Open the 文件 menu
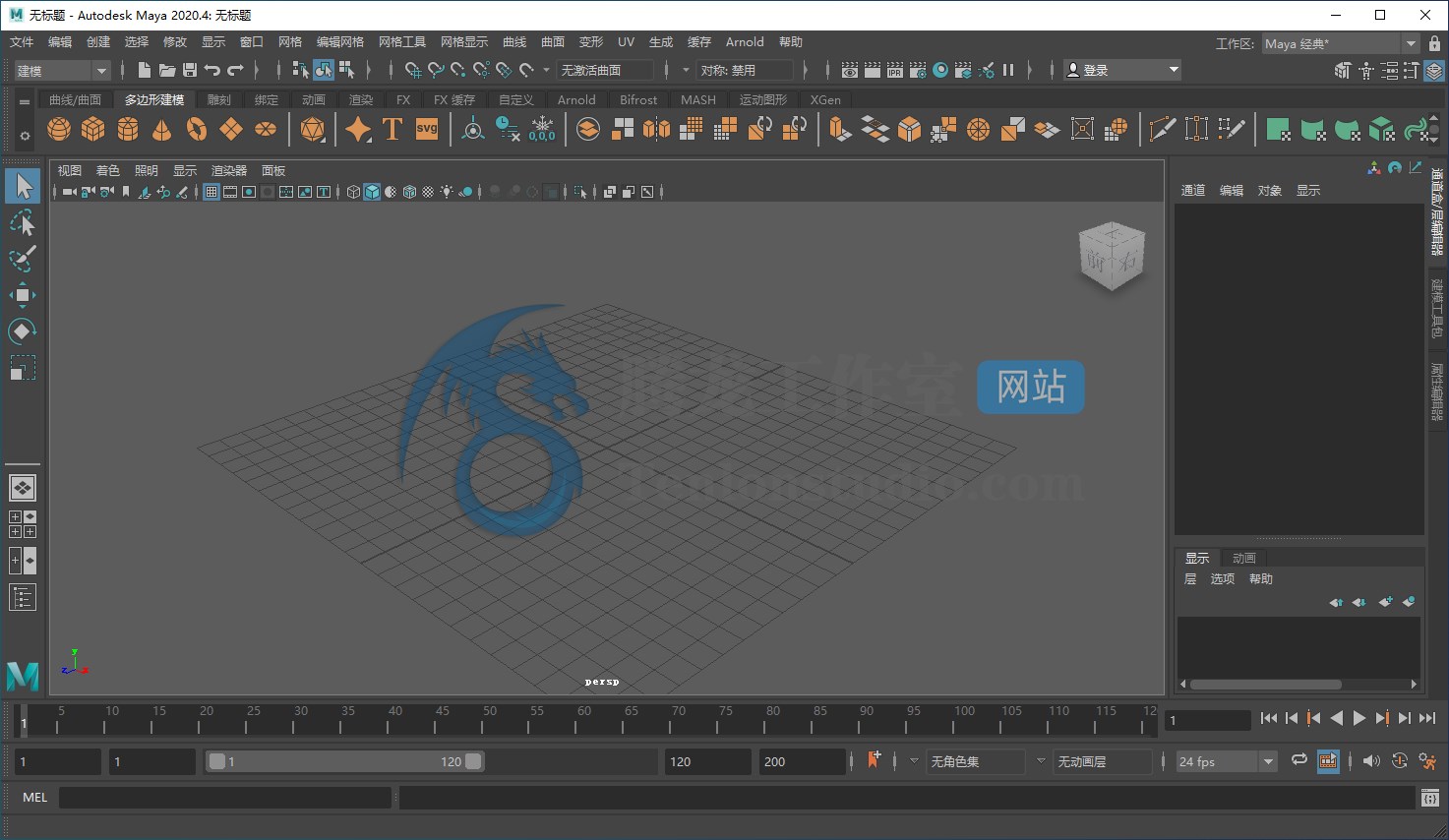Viewport: 1449px width, 840px height. coord(22,42)
